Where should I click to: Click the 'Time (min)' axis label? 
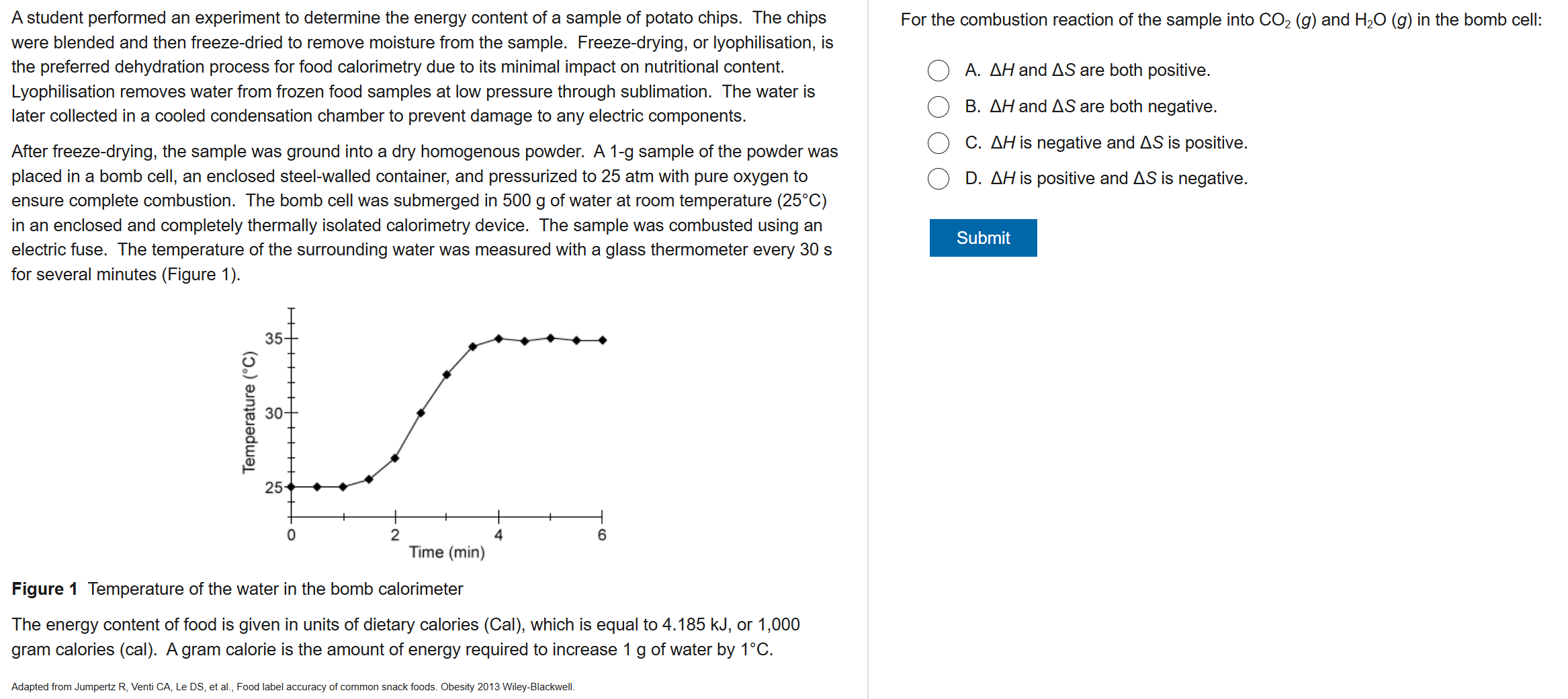pos(447,552)
